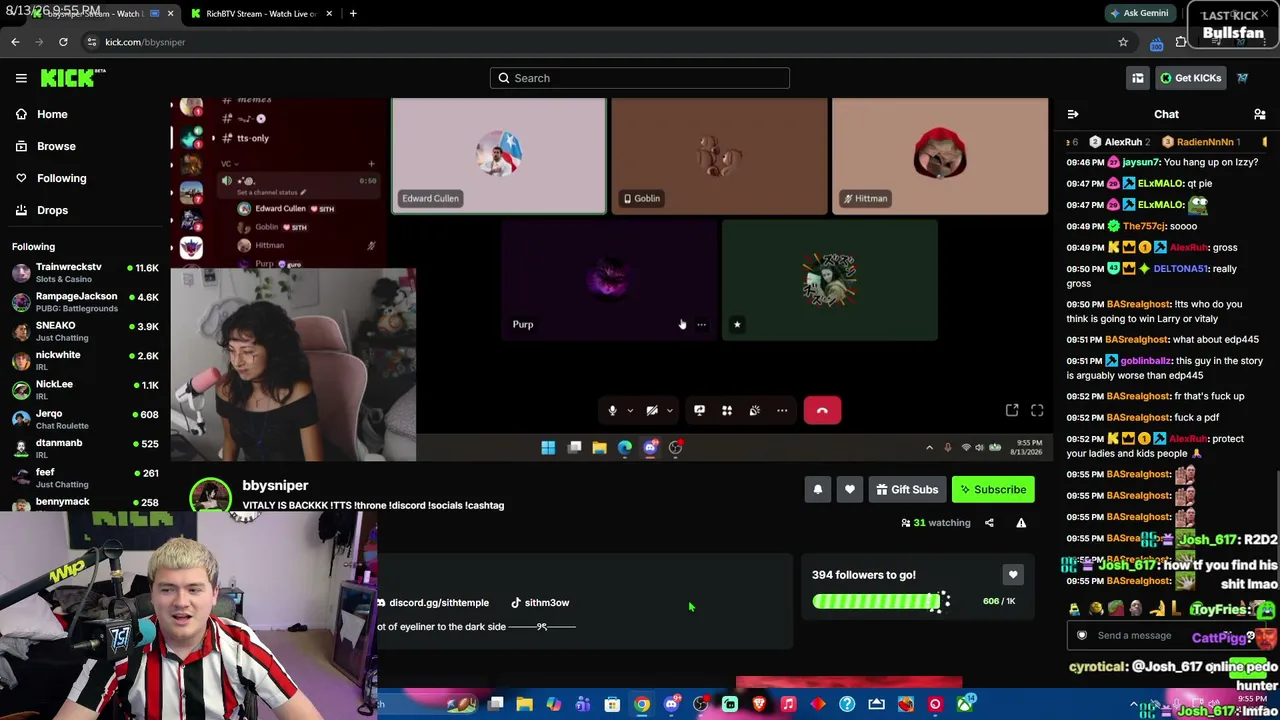This screenshot has height=720, width=1280.
Task: Open more options in Discord call controls
Action: tap(782, 411)
